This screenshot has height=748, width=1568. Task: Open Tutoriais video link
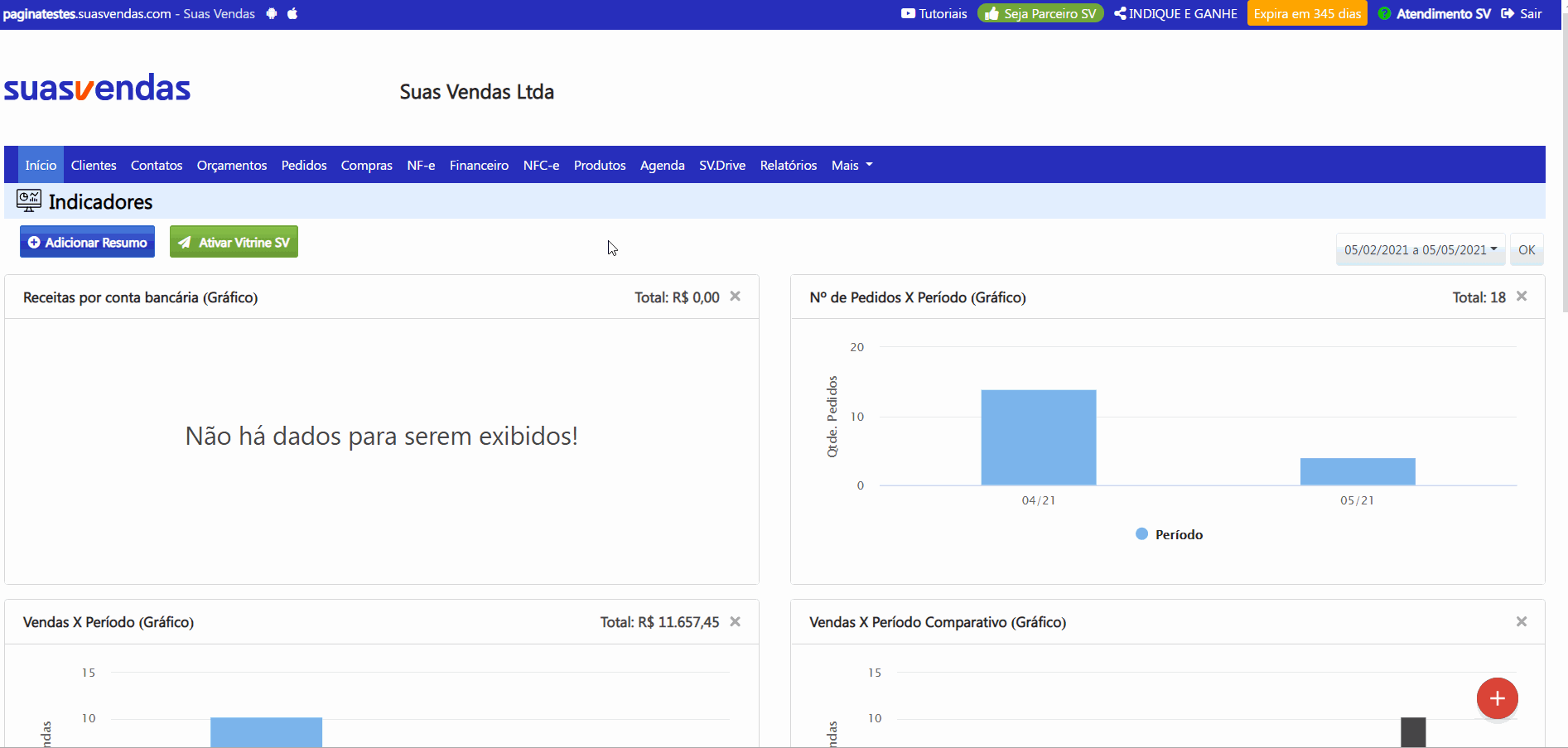(934, 13)
